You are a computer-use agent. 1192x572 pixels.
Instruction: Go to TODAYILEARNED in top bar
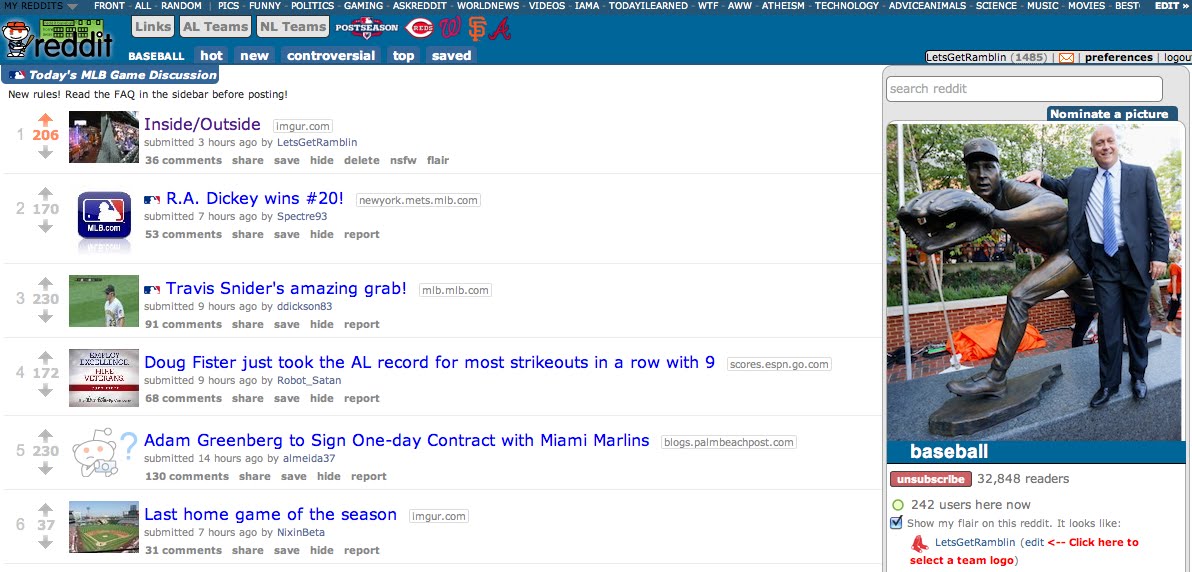[648, 5]
